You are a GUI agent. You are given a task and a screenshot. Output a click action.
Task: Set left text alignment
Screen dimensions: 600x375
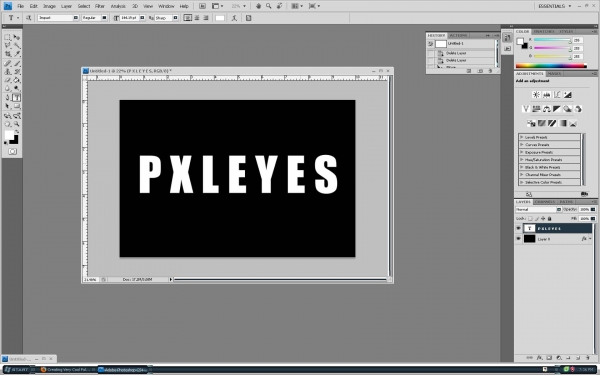[x=188, y=18]
